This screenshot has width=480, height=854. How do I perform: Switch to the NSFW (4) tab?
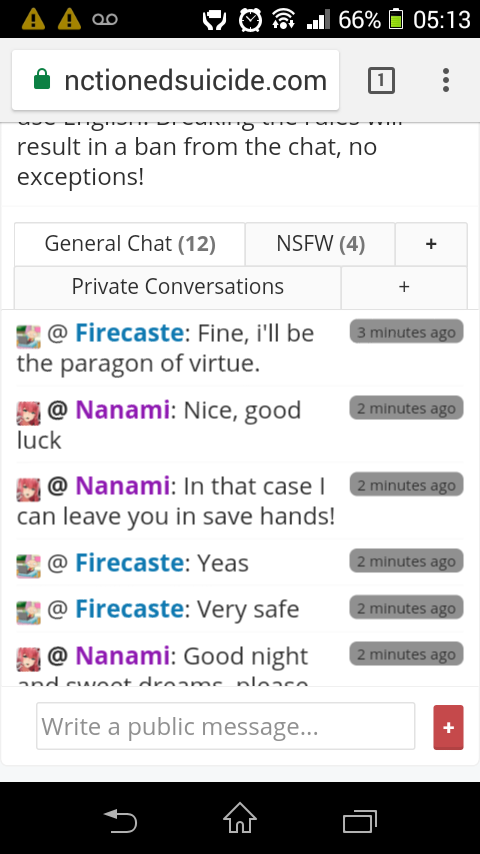coord(320,244)
